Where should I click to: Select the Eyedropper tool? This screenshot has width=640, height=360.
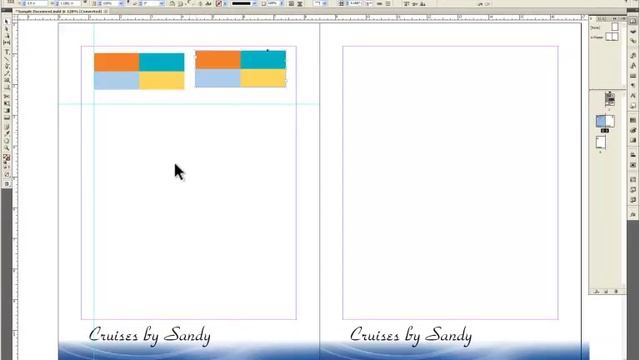tap(7, 134)
